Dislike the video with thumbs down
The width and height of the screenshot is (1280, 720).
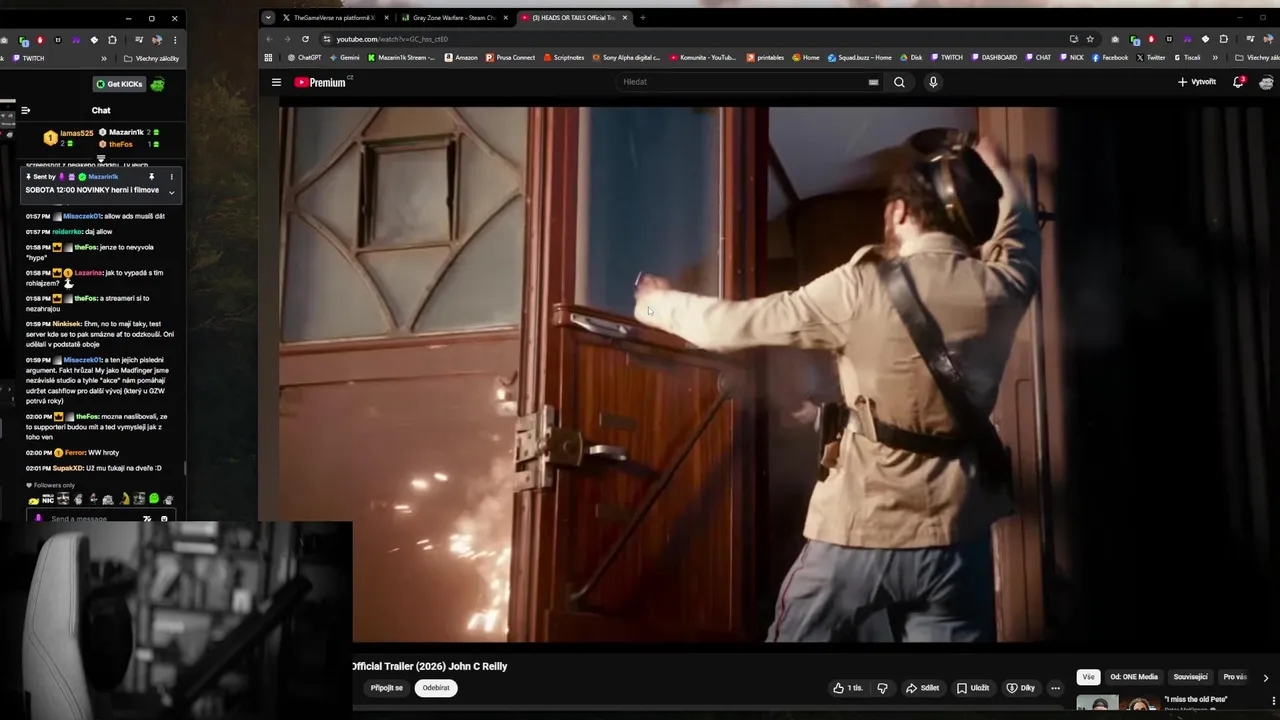click(x=882, y=688)
